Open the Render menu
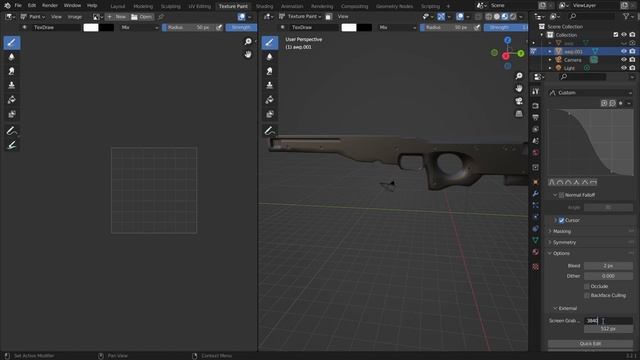 pos(50,6)
